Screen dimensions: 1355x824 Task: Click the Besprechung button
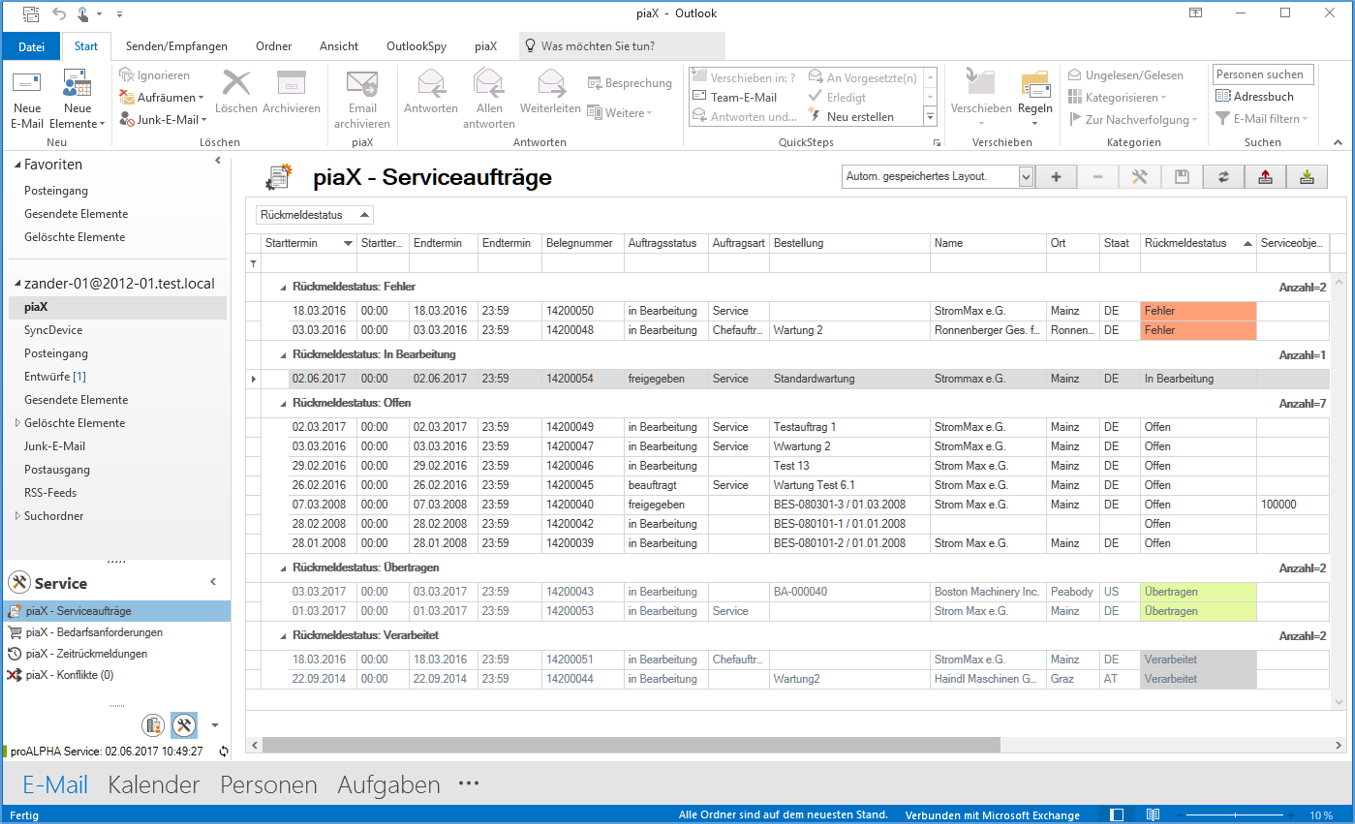click(x=630, y=83)
